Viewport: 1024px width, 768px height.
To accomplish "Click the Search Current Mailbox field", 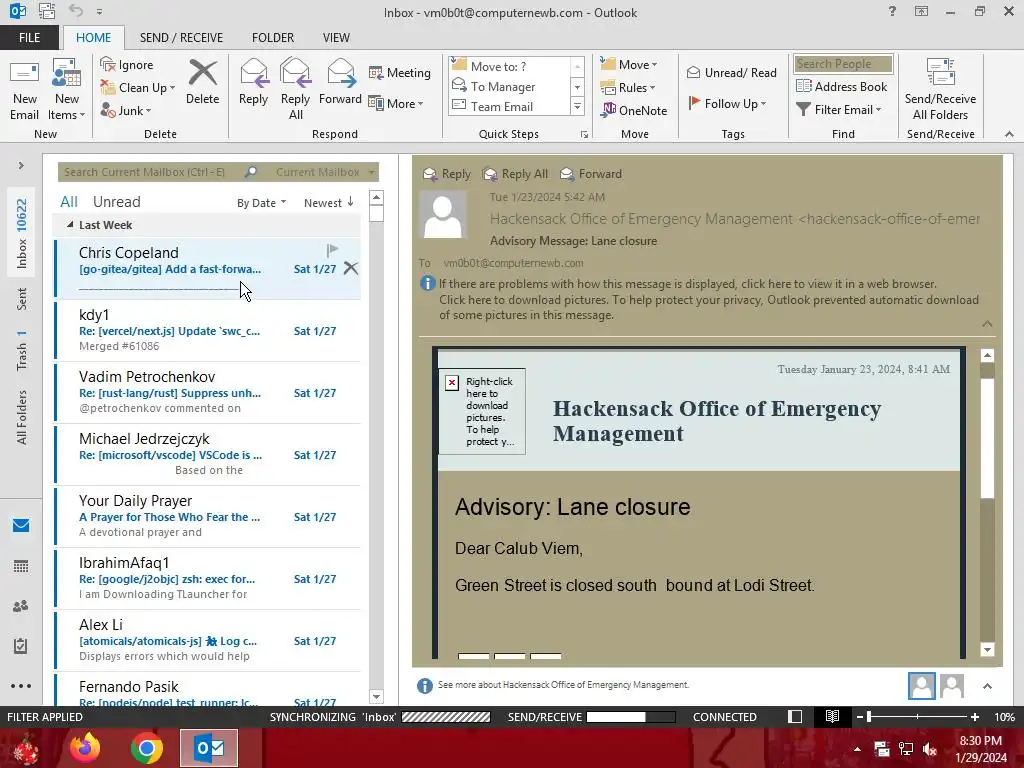I will click(152, 172).
